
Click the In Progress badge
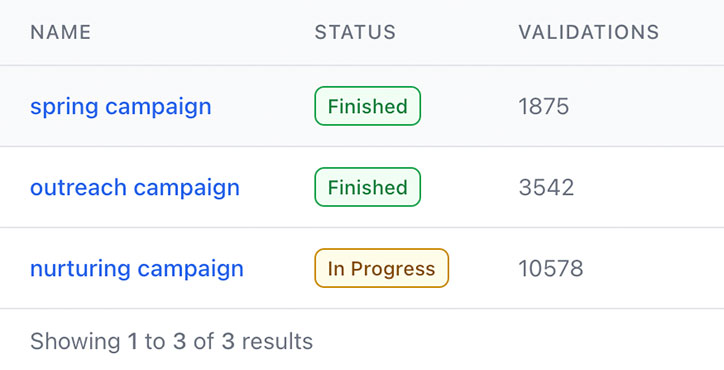[x=381, y=268]
